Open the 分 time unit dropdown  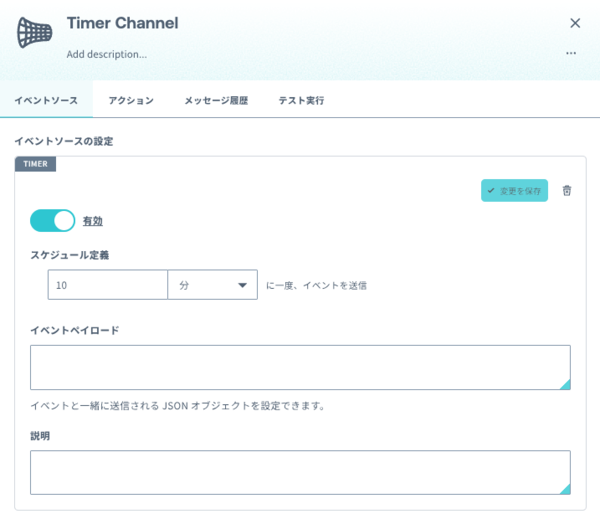tap(212, 285)
